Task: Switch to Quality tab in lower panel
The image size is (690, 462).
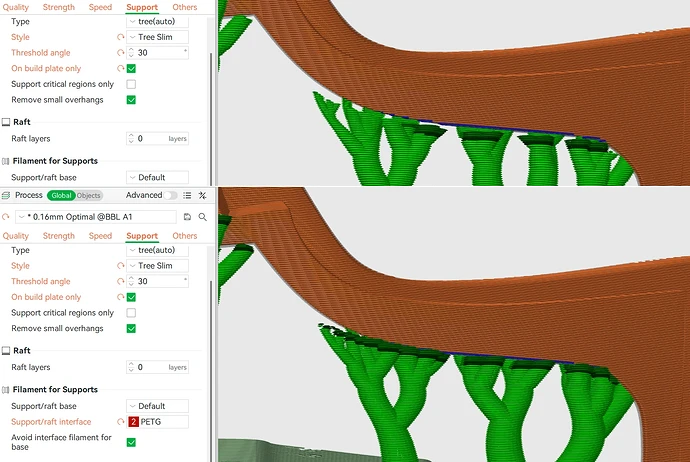Action: [x=16, y=236]
